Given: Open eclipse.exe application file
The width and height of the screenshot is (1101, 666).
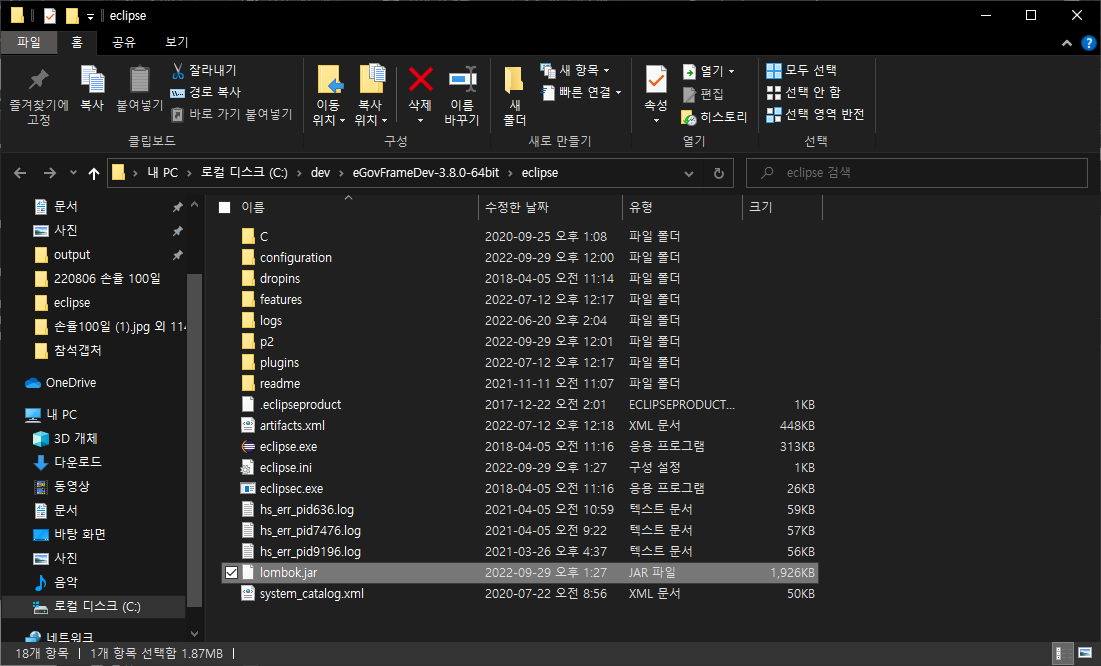Looking at the screenshot, I should pyautogui.click(x=288, y=446).
